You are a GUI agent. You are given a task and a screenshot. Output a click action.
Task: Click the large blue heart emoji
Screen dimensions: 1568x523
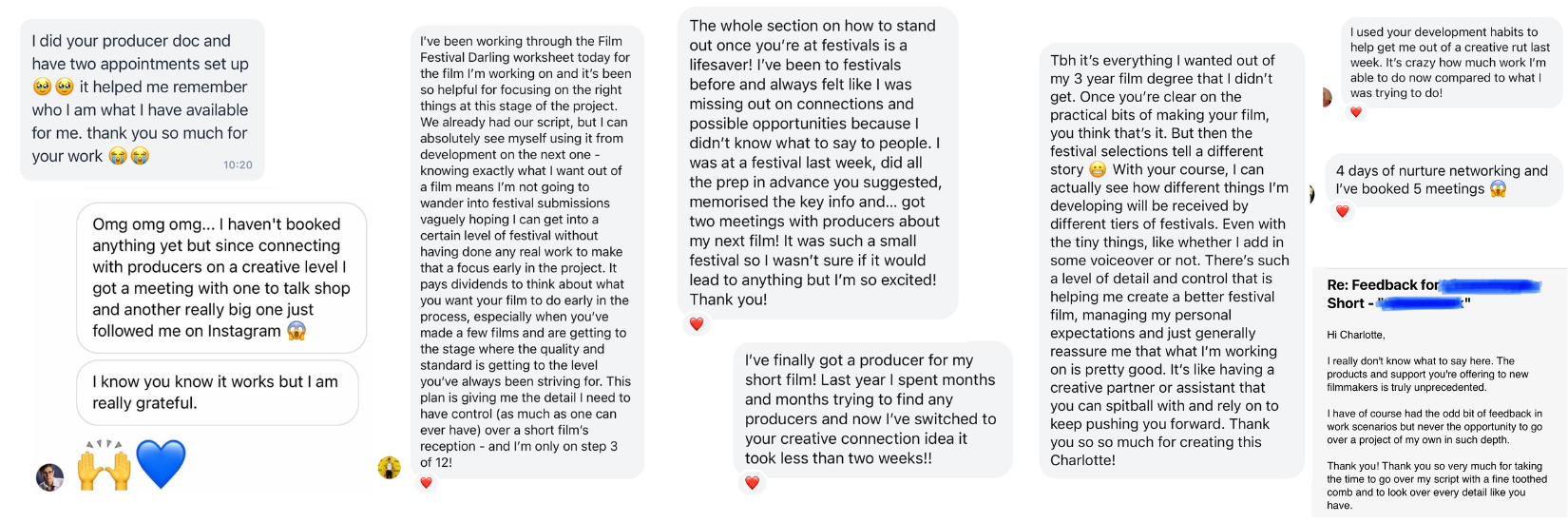[x=161, y=464]
